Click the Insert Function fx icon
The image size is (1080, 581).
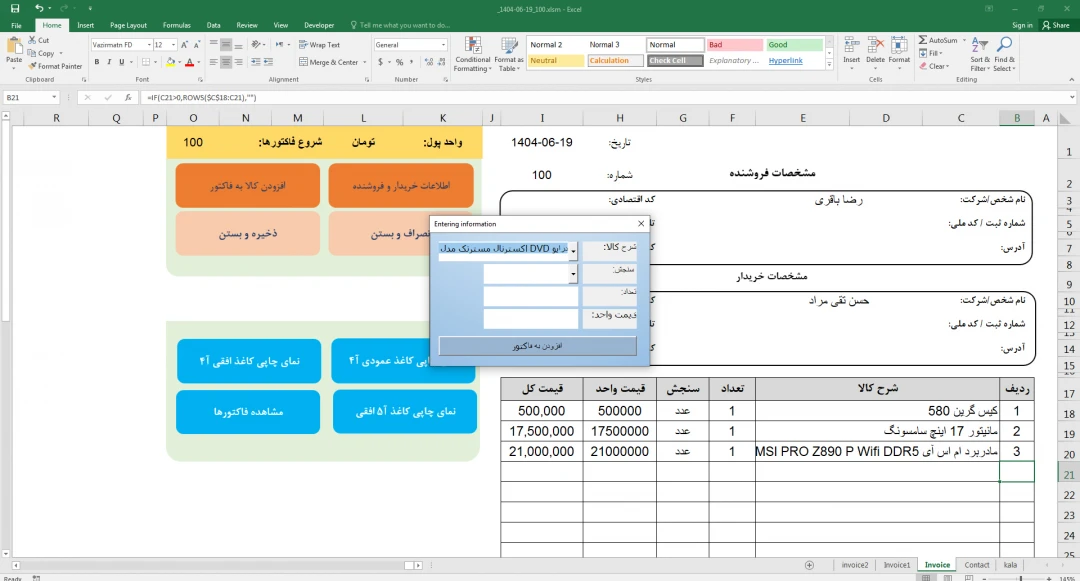[128, 98]
